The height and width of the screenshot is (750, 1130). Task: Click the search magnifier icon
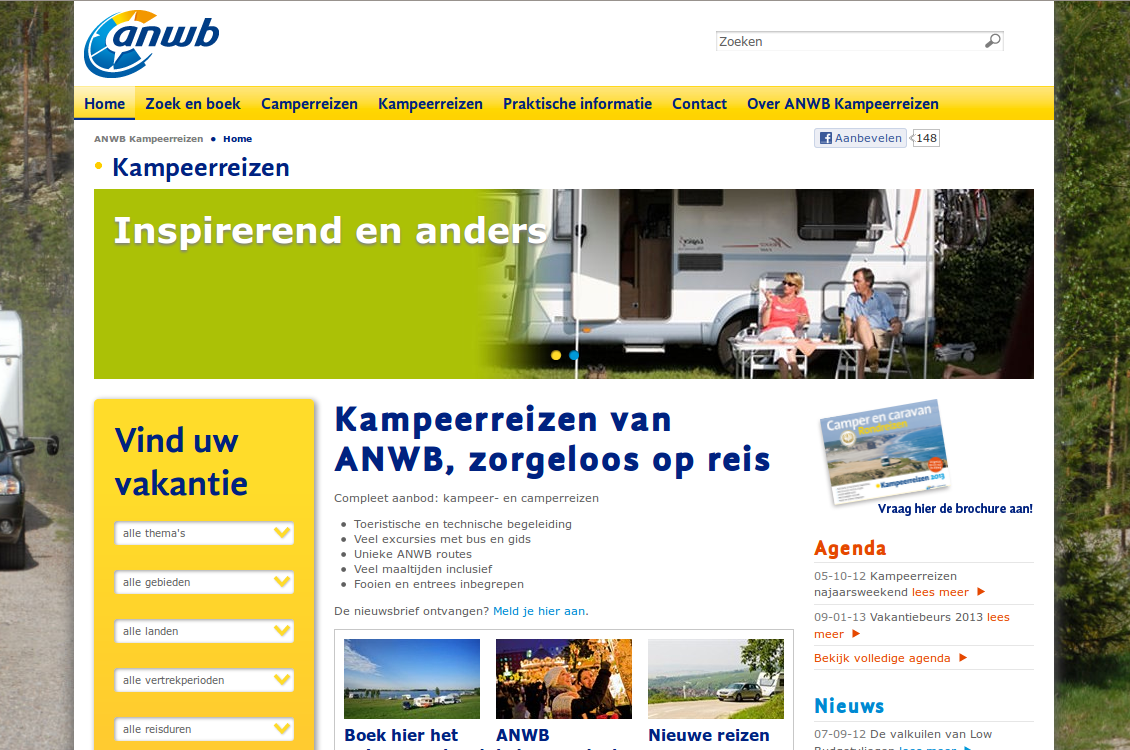(992, 41)
